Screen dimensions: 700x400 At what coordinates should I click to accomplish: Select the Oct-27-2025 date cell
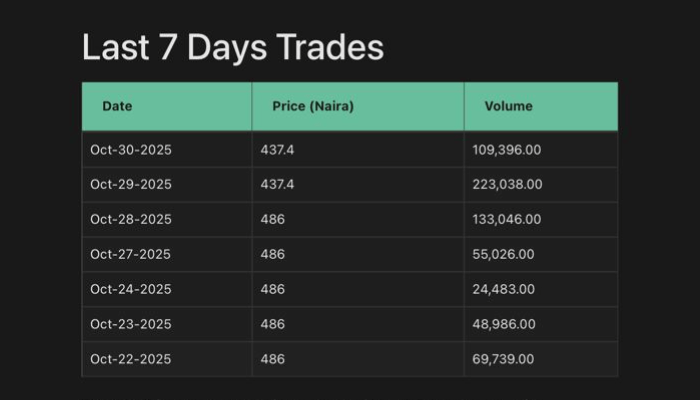[x=131, y=255]
